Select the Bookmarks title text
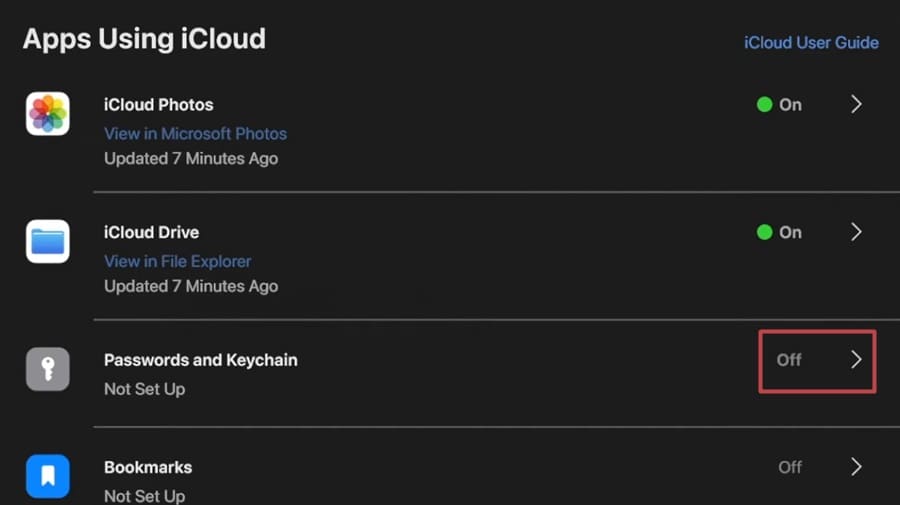The height and width of the screenshot is (505, 900). point(148,467)
